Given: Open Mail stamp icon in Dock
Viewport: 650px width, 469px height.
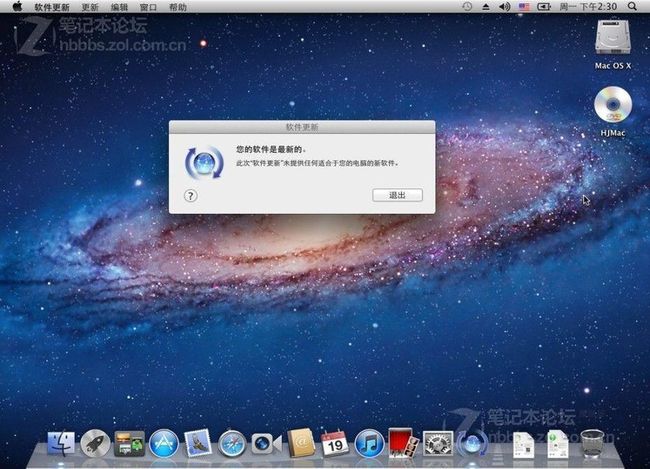Looking at the screenshot, I should [198, 443].
